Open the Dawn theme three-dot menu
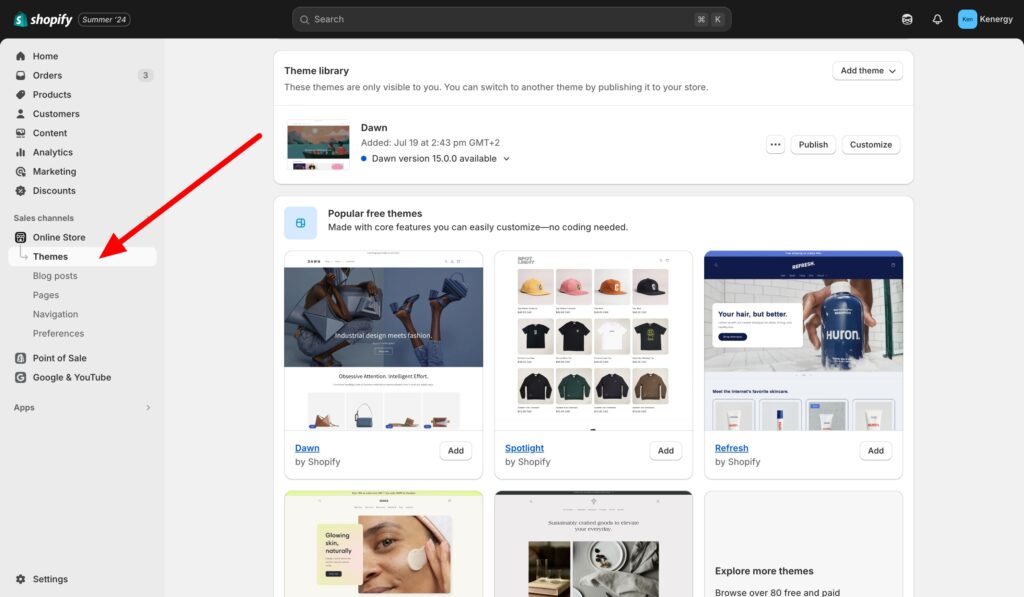This screenshot has width=1024, height=597. 775,145
